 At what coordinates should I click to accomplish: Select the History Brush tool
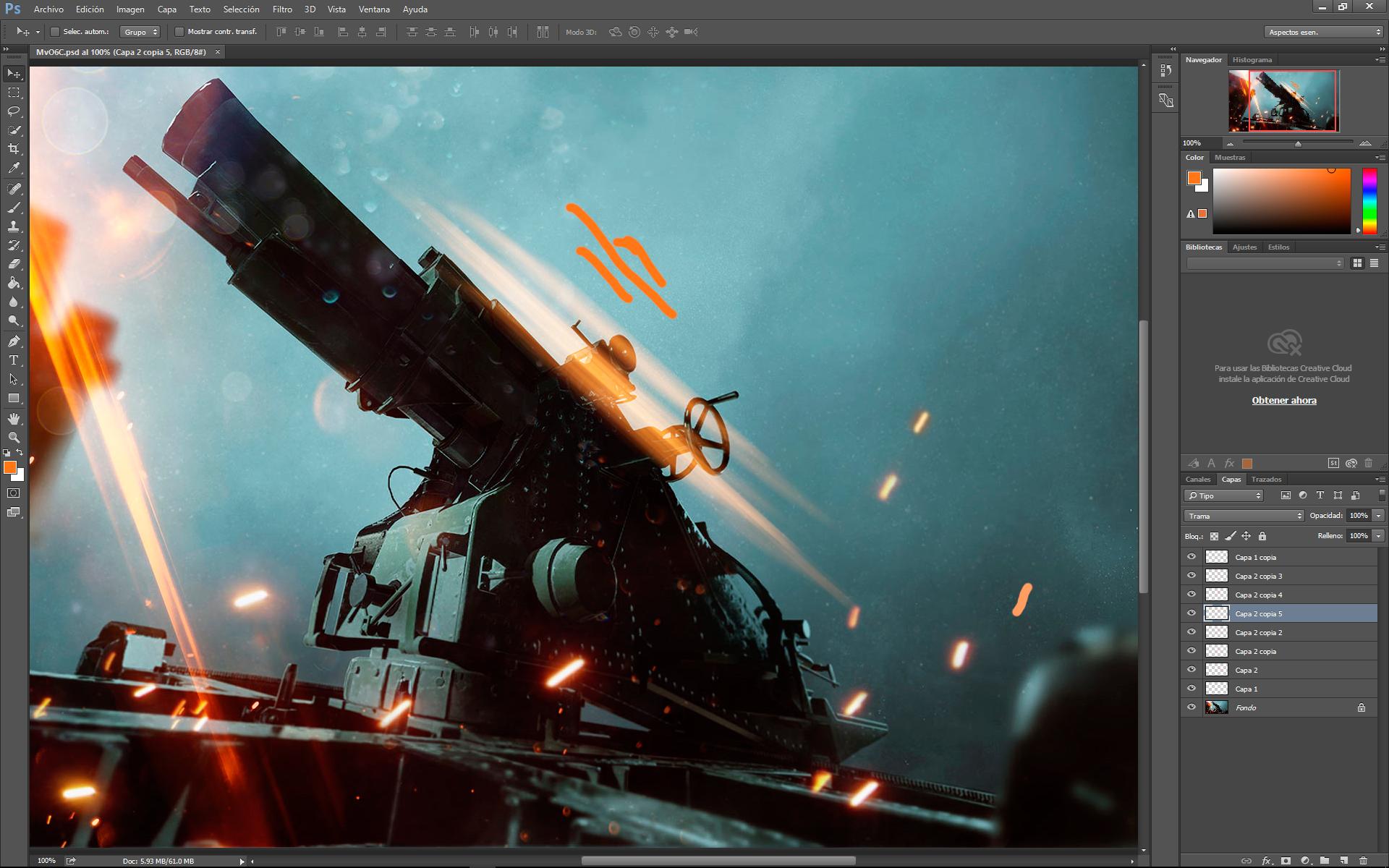14,245
